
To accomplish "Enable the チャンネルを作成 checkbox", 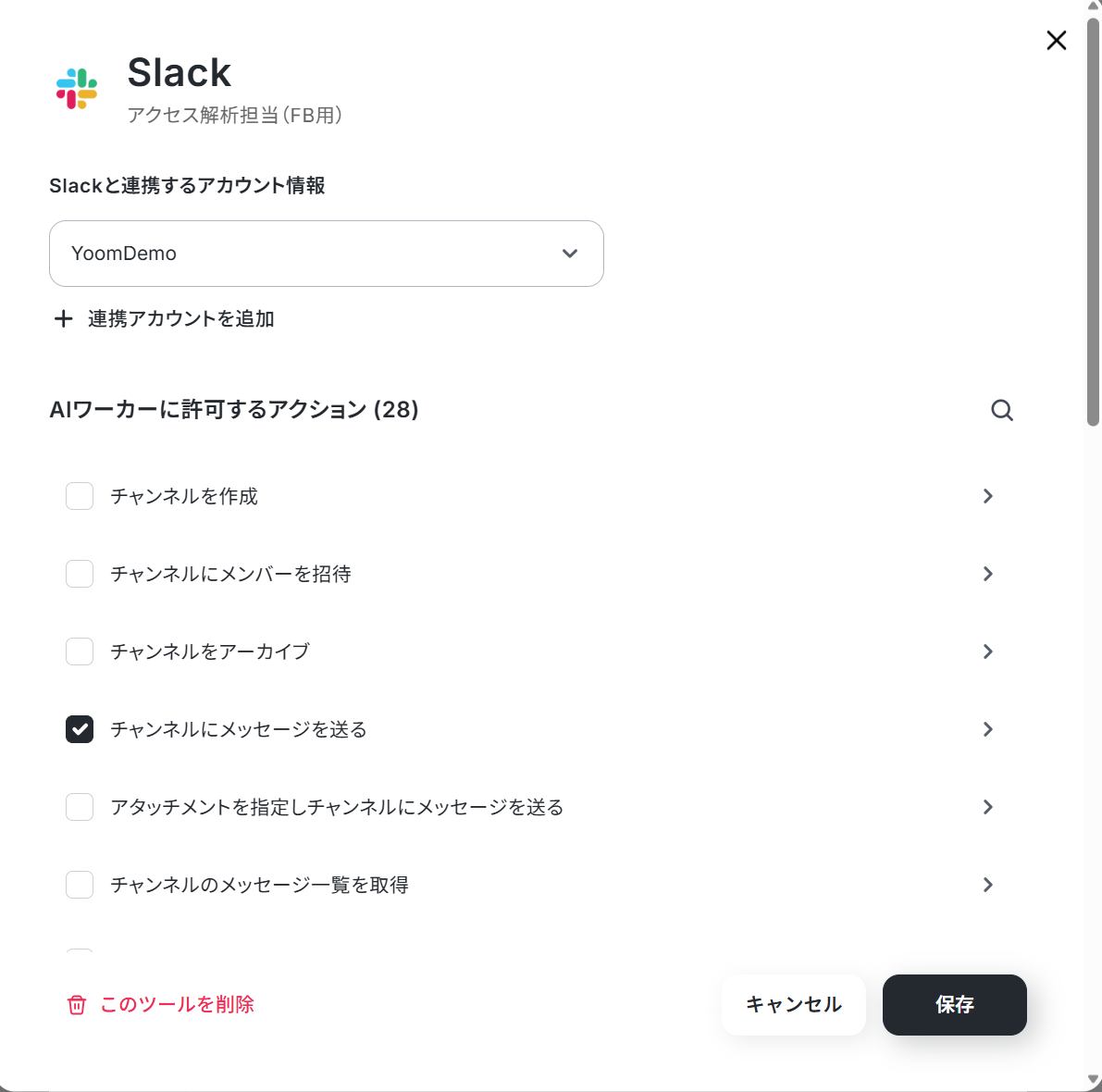I will click(x=80, y=496).
